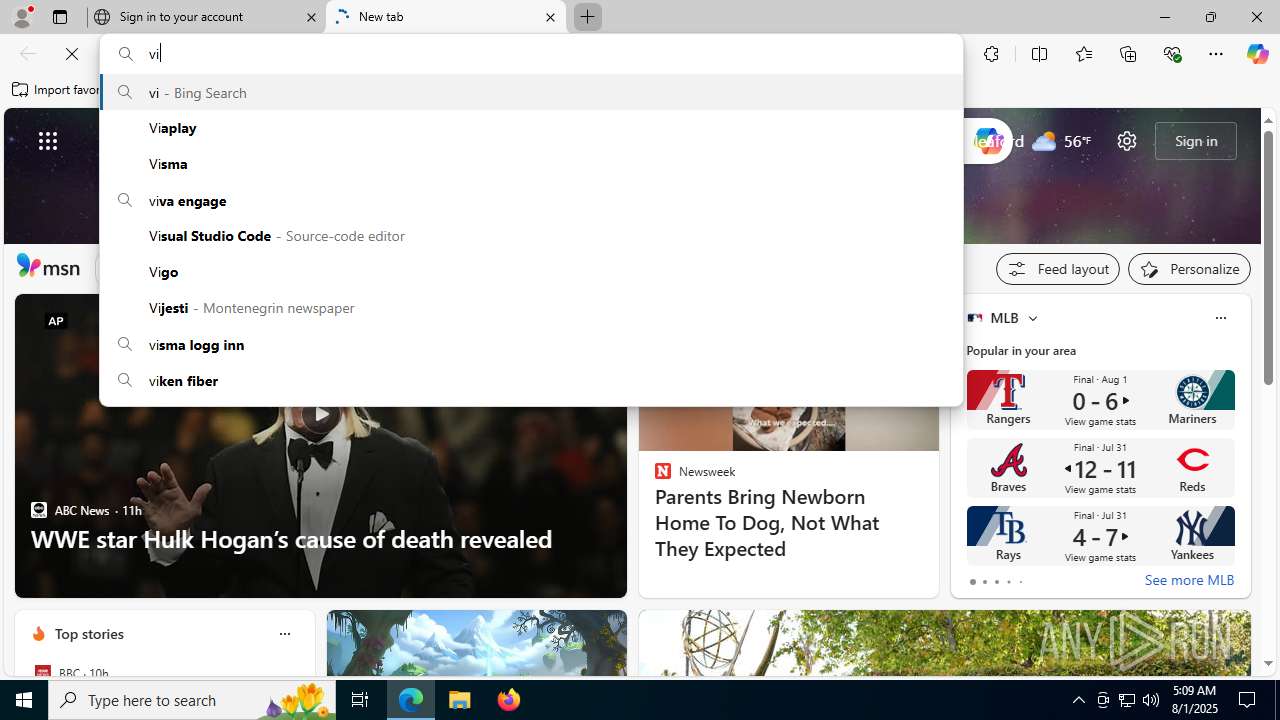Choose the Vigo suggestion
This screenshot has width=1280, height=720.
pos(531,272)
